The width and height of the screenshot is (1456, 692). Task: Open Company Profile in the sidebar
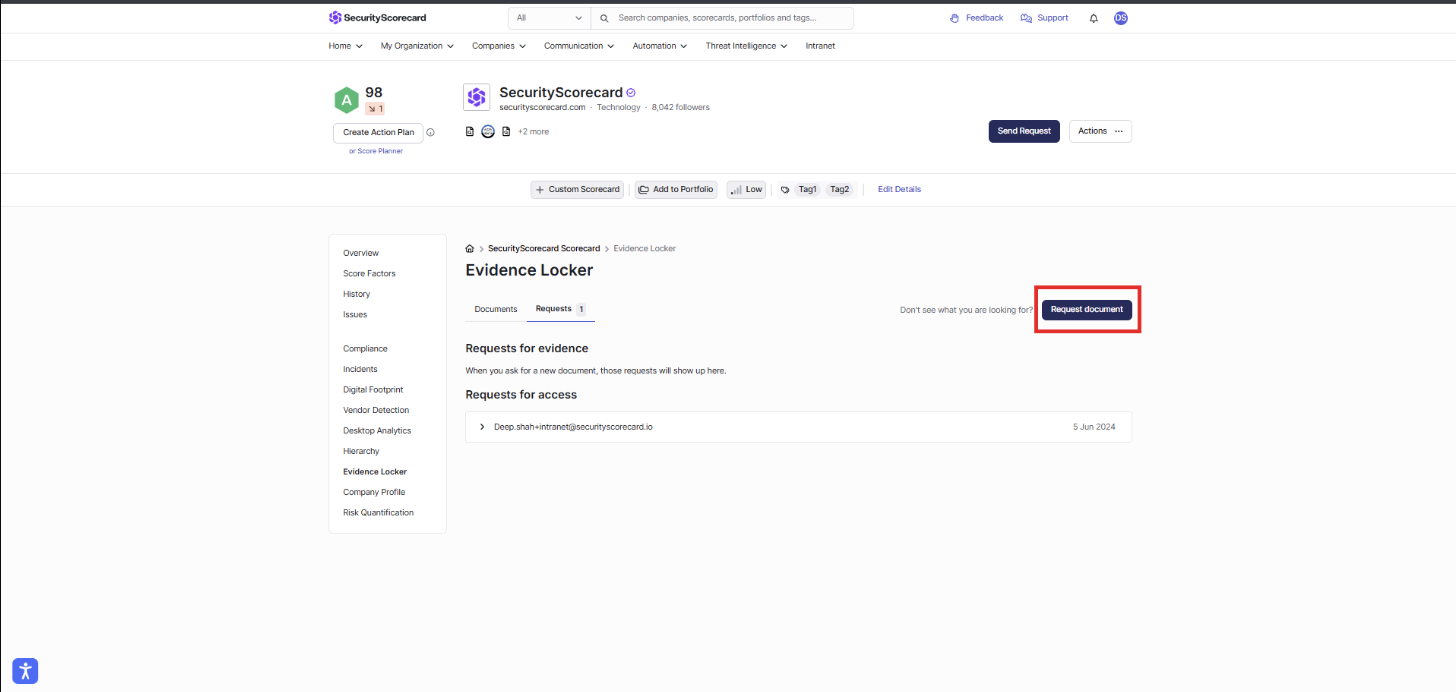tap(374, 492)
